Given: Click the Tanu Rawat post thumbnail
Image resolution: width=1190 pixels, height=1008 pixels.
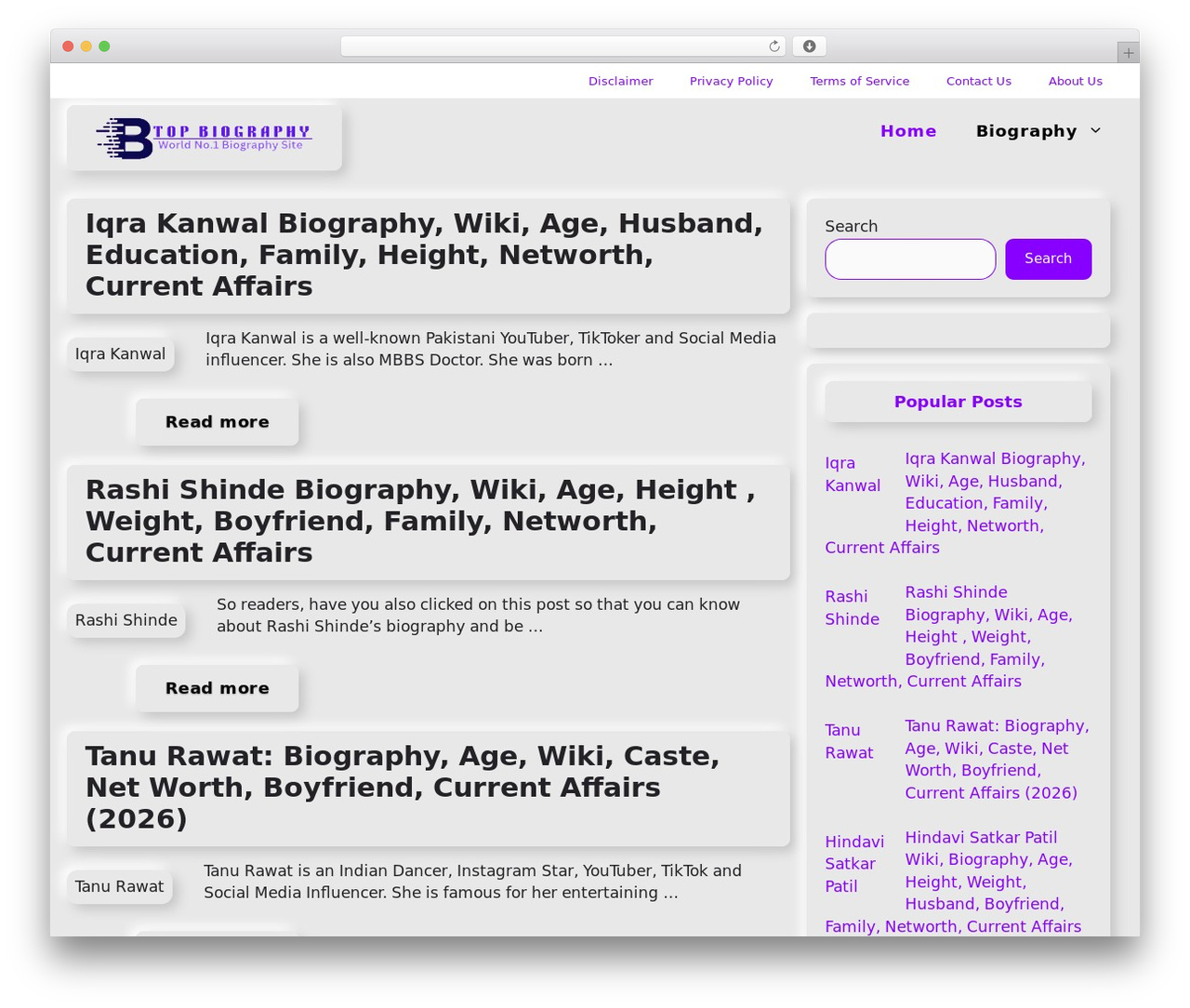Looking at the screenshot, I should [x=120, y=887].
